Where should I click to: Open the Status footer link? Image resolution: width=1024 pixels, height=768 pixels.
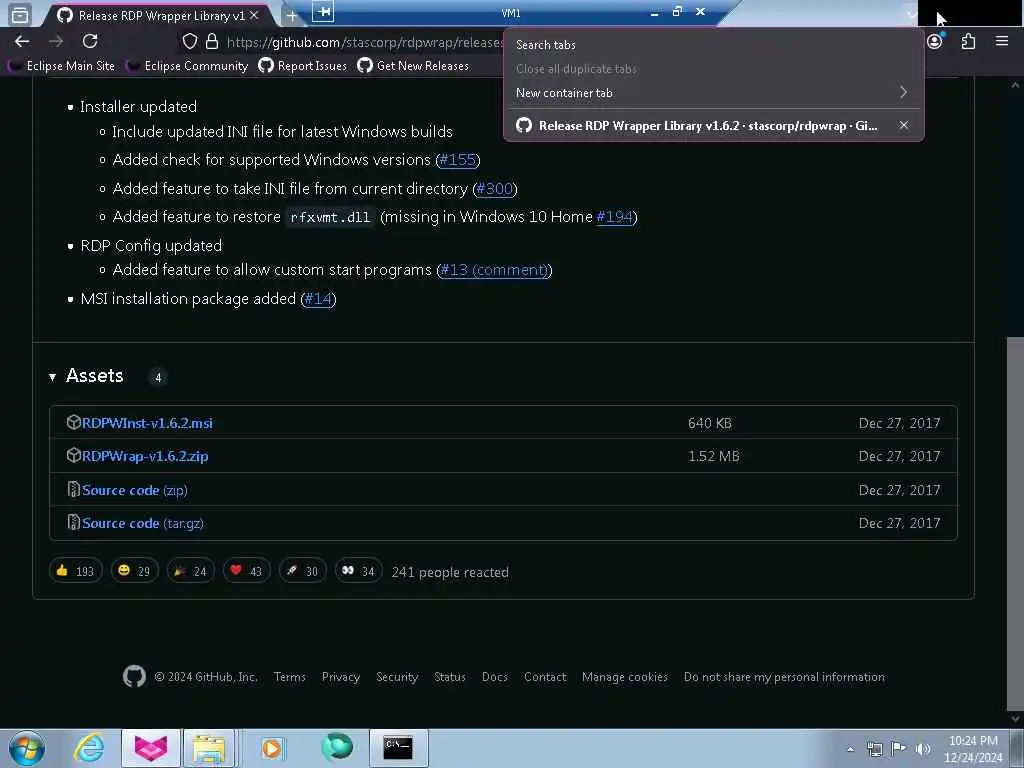click(x=449, y=677)
